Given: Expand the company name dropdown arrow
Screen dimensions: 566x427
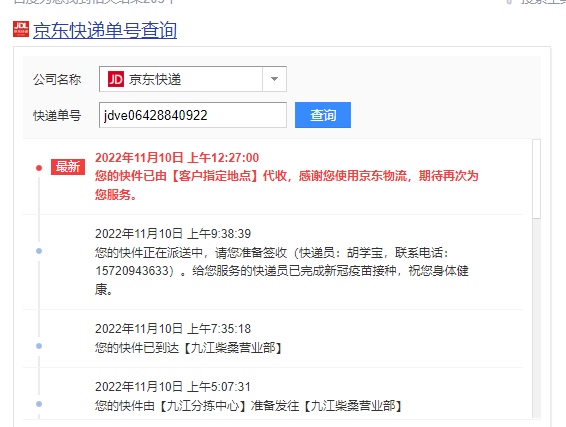Looking at the screenshot, I should coord(274,79).
